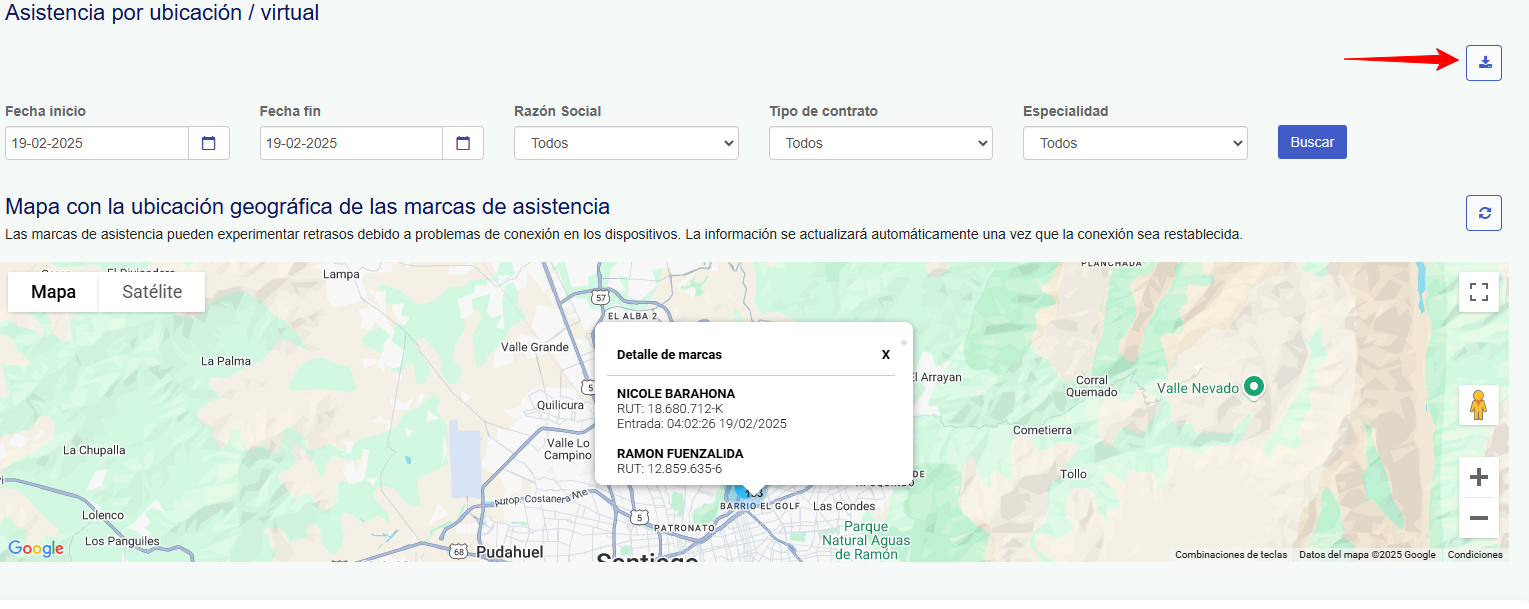Toggle fullscreen map view
The image size is (1529, 609).
point(1478,292)
